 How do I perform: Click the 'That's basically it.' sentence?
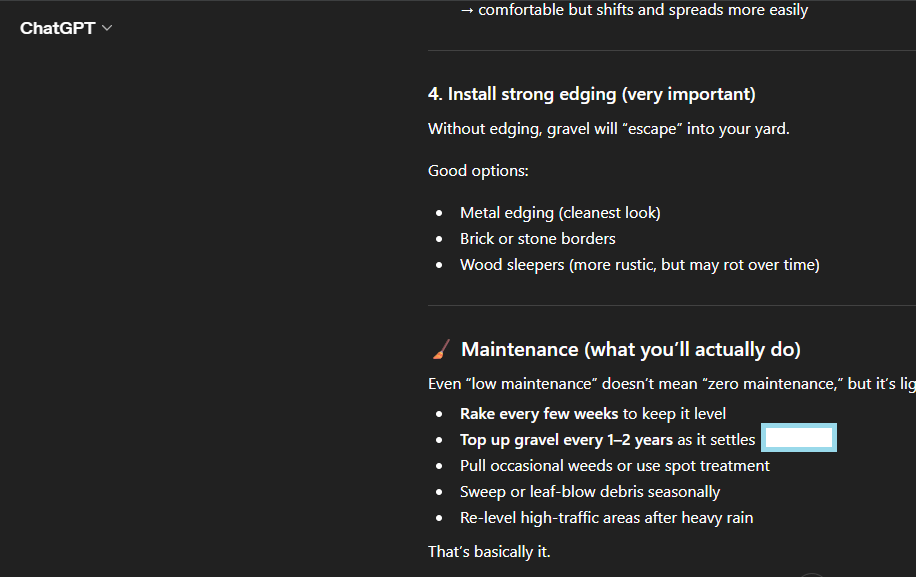[489, 552]
